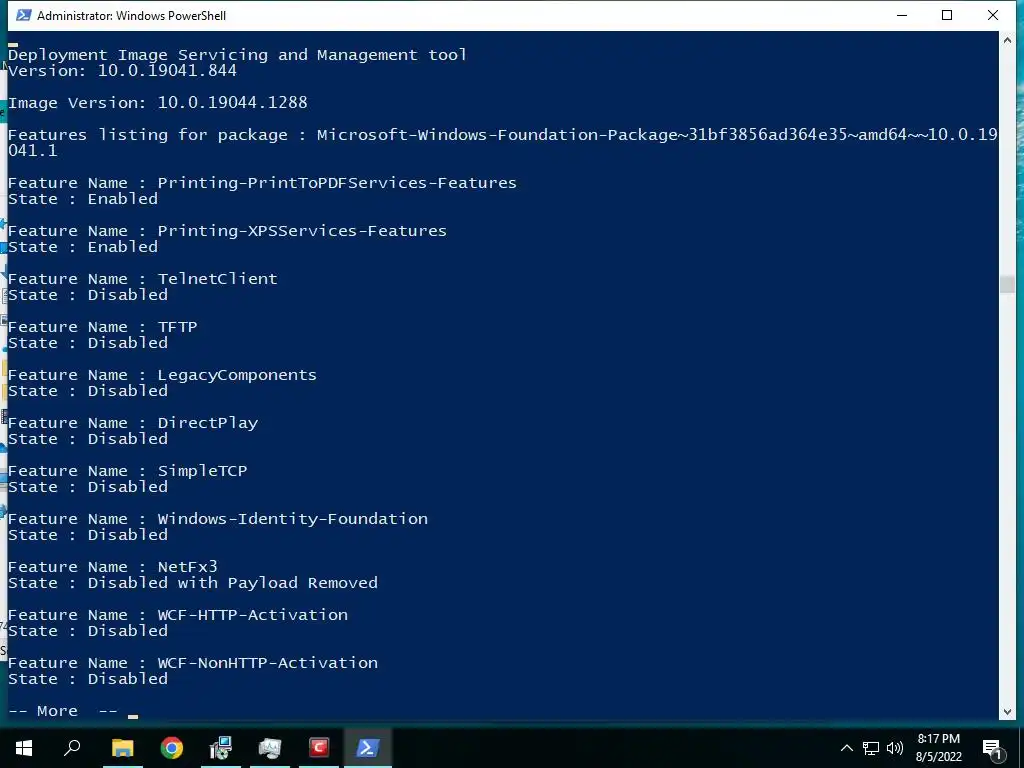This screenshot has height=768, width=1024.
Task: Click the 'WCF-NonHTTP-Activation' feature name
Action: click(268, 663)
